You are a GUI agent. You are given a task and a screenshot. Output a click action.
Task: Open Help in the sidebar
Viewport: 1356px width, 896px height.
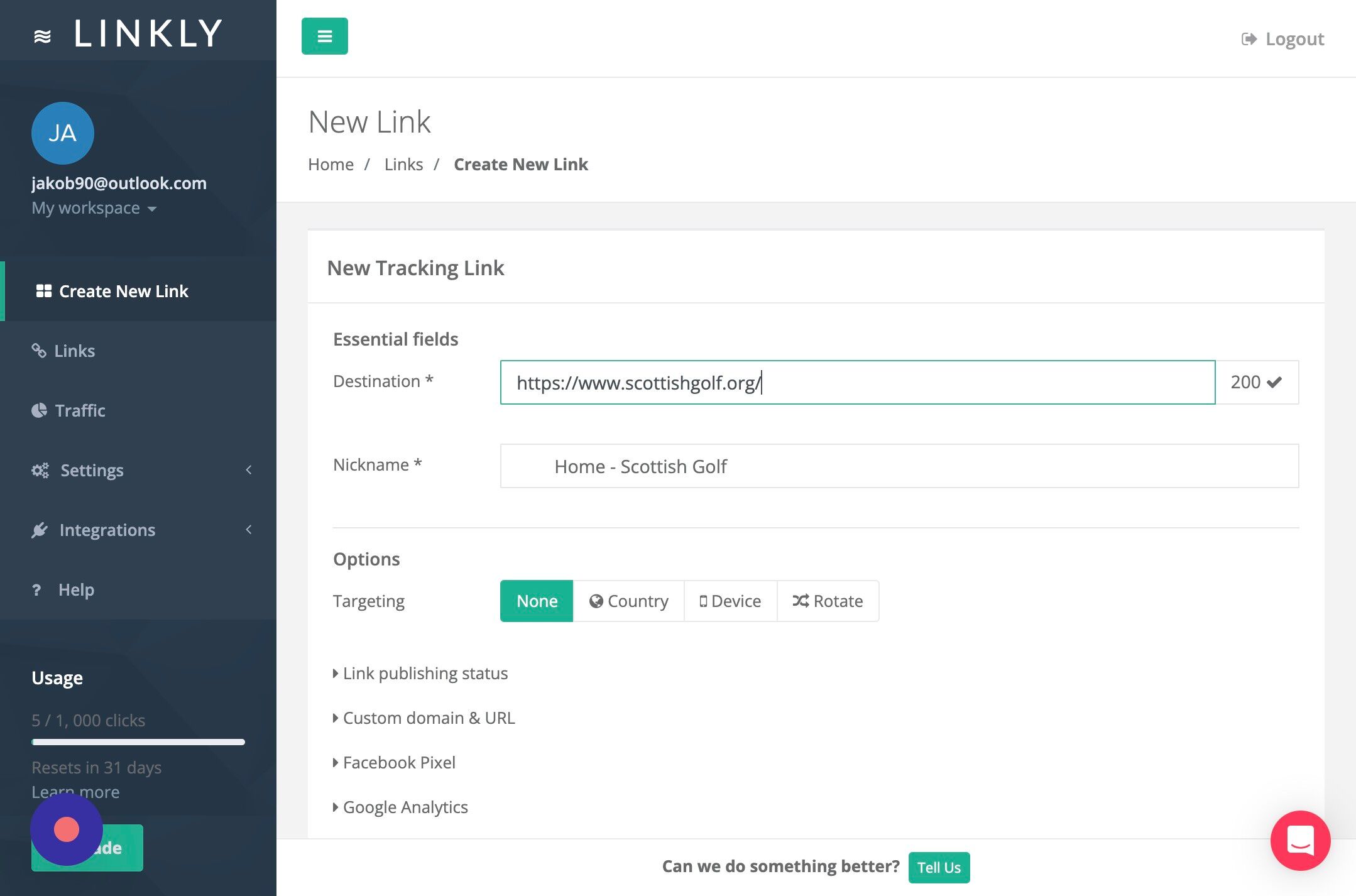coord(76,589)
